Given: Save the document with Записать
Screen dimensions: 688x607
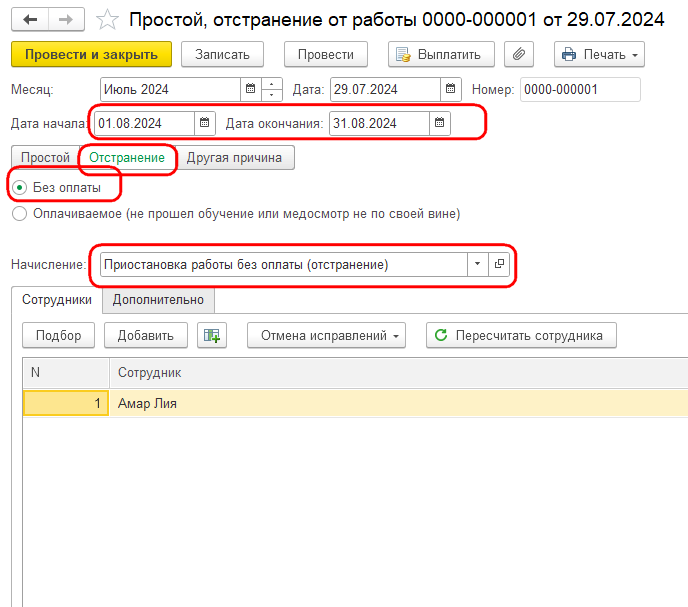Looking at the screenshot, I should [222, 54].
